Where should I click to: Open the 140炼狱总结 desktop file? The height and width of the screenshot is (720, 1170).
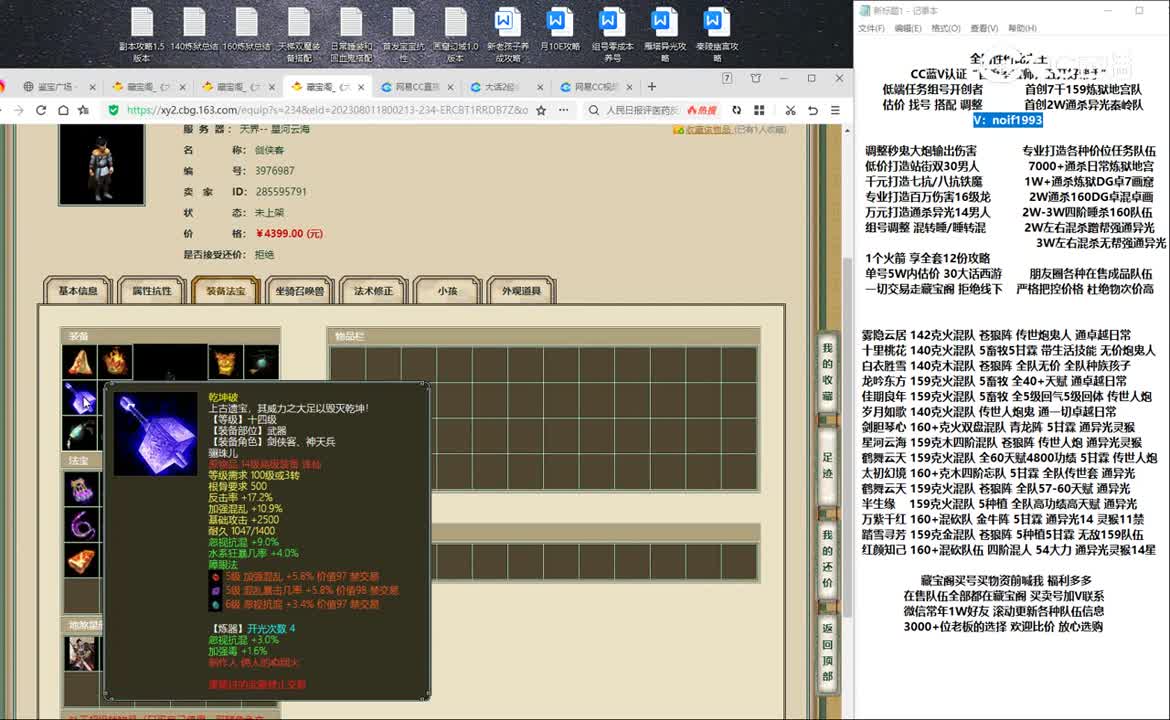[194, 30]
